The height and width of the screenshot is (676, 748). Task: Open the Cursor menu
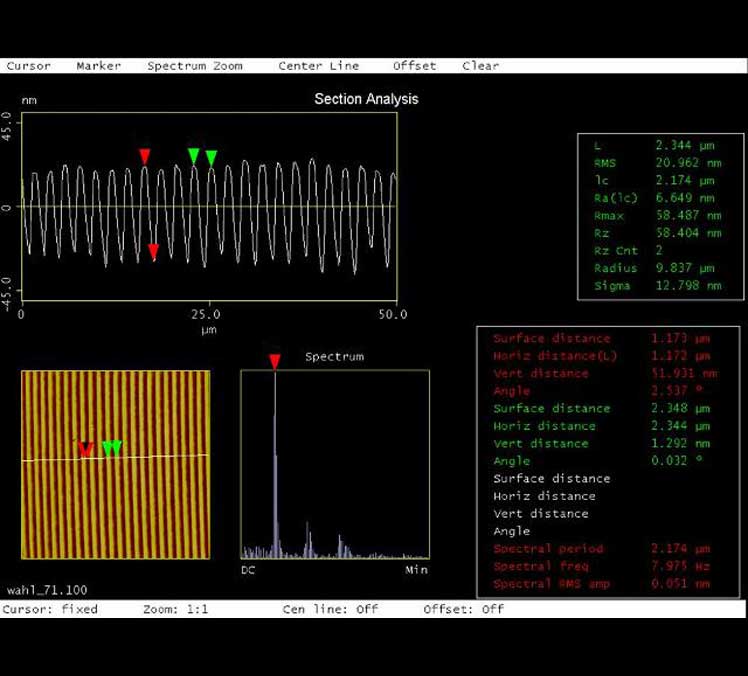(29, 66)
